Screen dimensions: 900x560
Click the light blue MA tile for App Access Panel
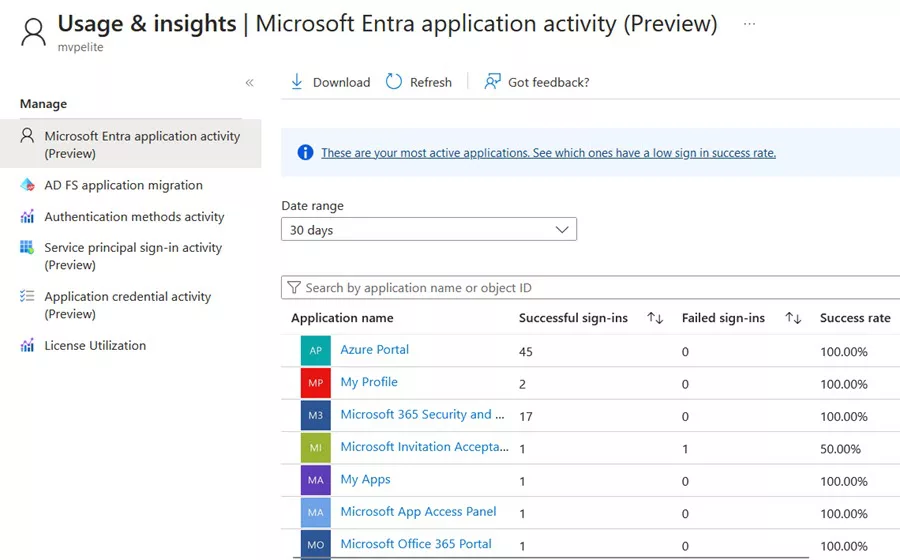pyautogui.click(x=316, y=512)
